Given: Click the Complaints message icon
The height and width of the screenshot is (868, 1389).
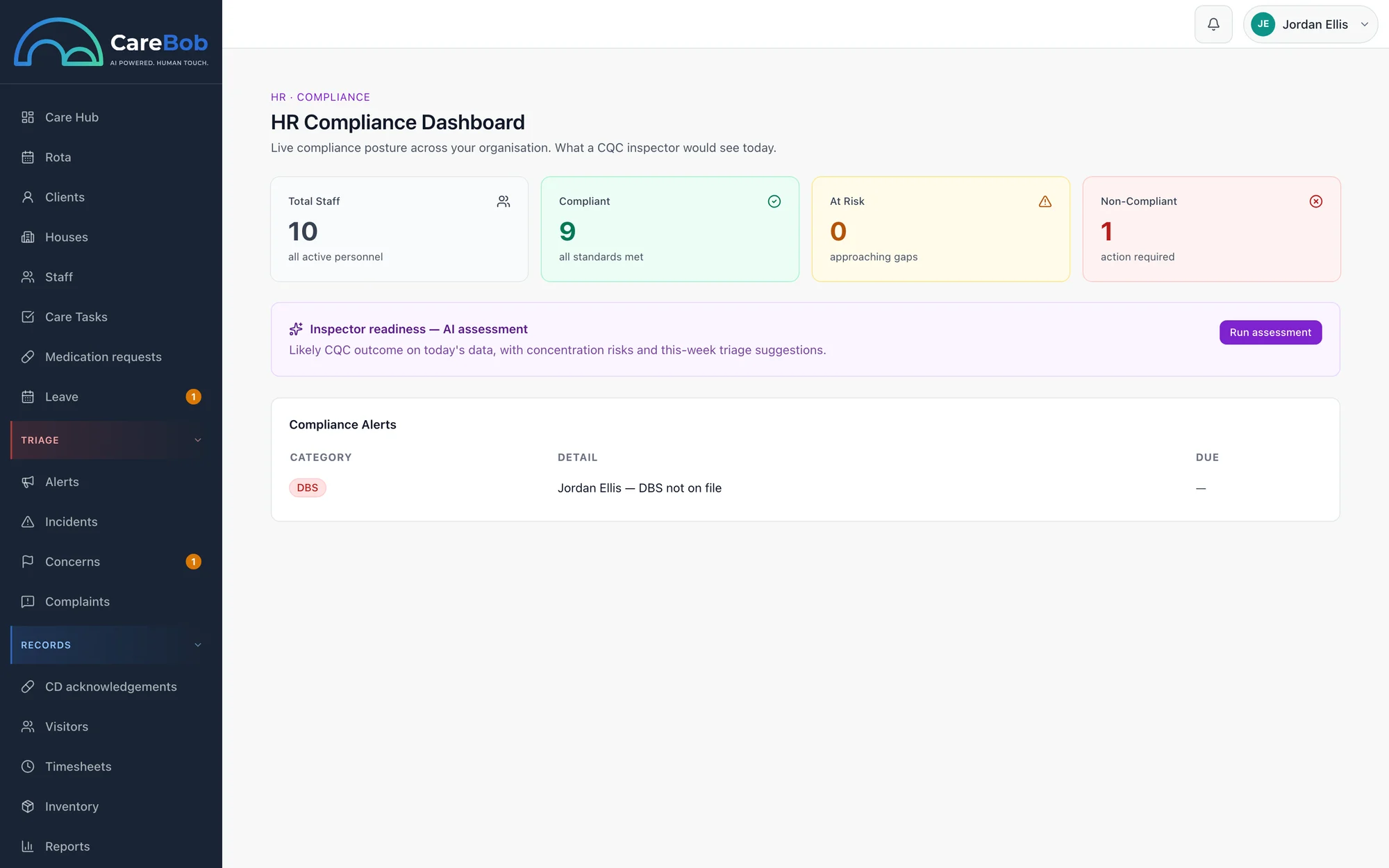Looking at the screenshot, I should pyautogui.click(x=28, y=601).
